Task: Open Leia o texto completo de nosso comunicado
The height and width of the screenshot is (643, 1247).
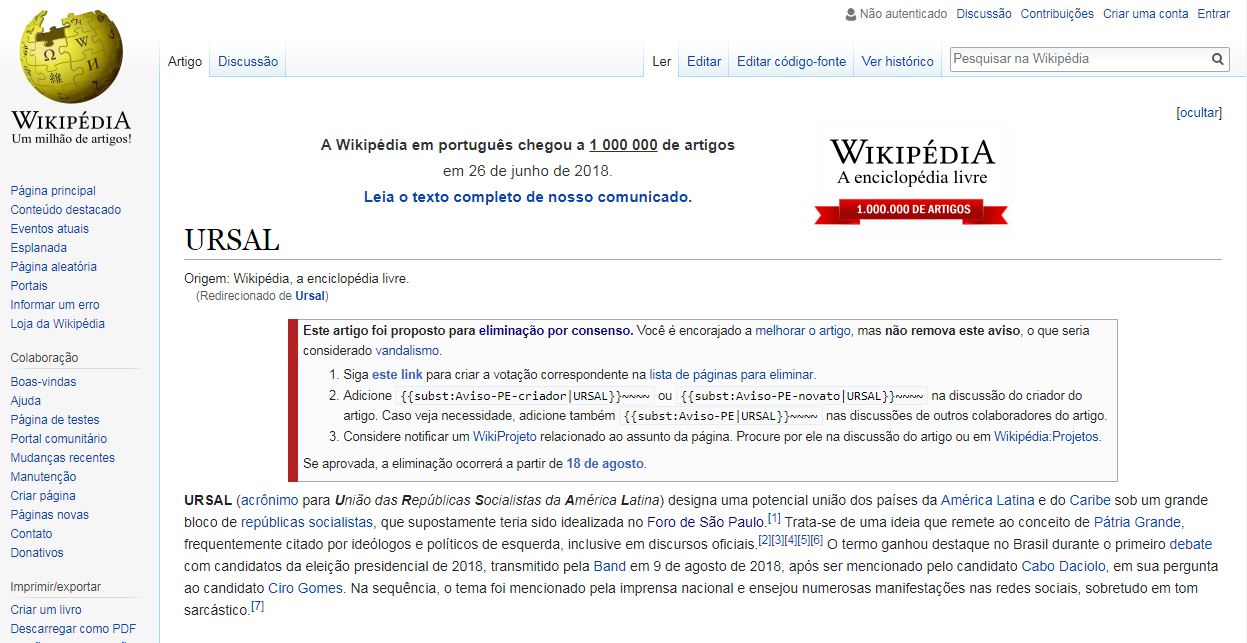Action: click(x=527, y=197)
